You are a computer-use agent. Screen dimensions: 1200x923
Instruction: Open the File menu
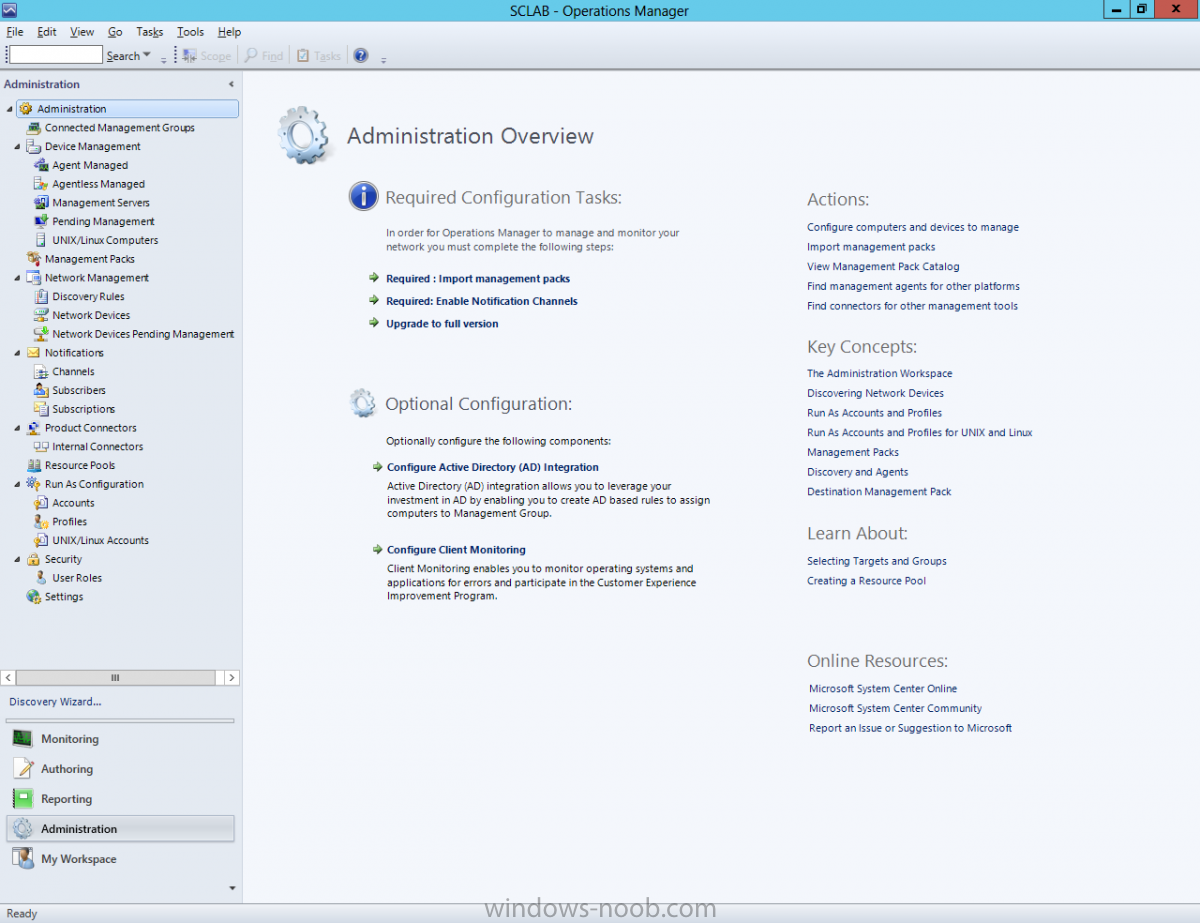[15, 32]
